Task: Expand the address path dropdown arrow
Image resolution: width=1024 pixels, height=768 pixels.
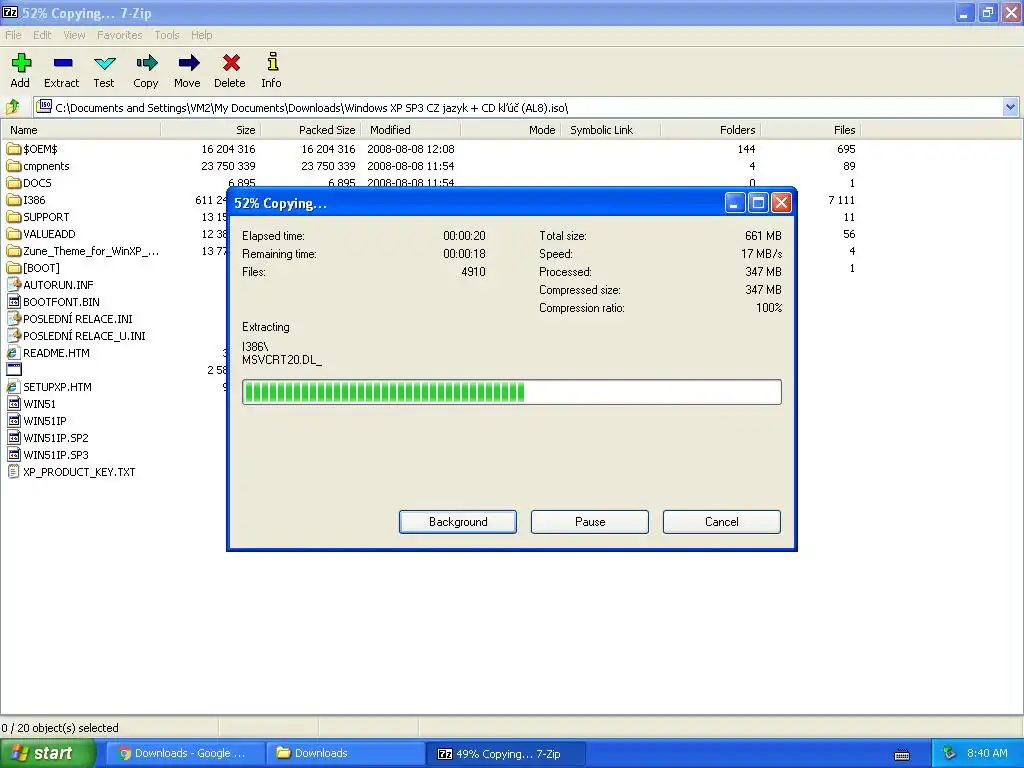Action: tap(1010, 107)
